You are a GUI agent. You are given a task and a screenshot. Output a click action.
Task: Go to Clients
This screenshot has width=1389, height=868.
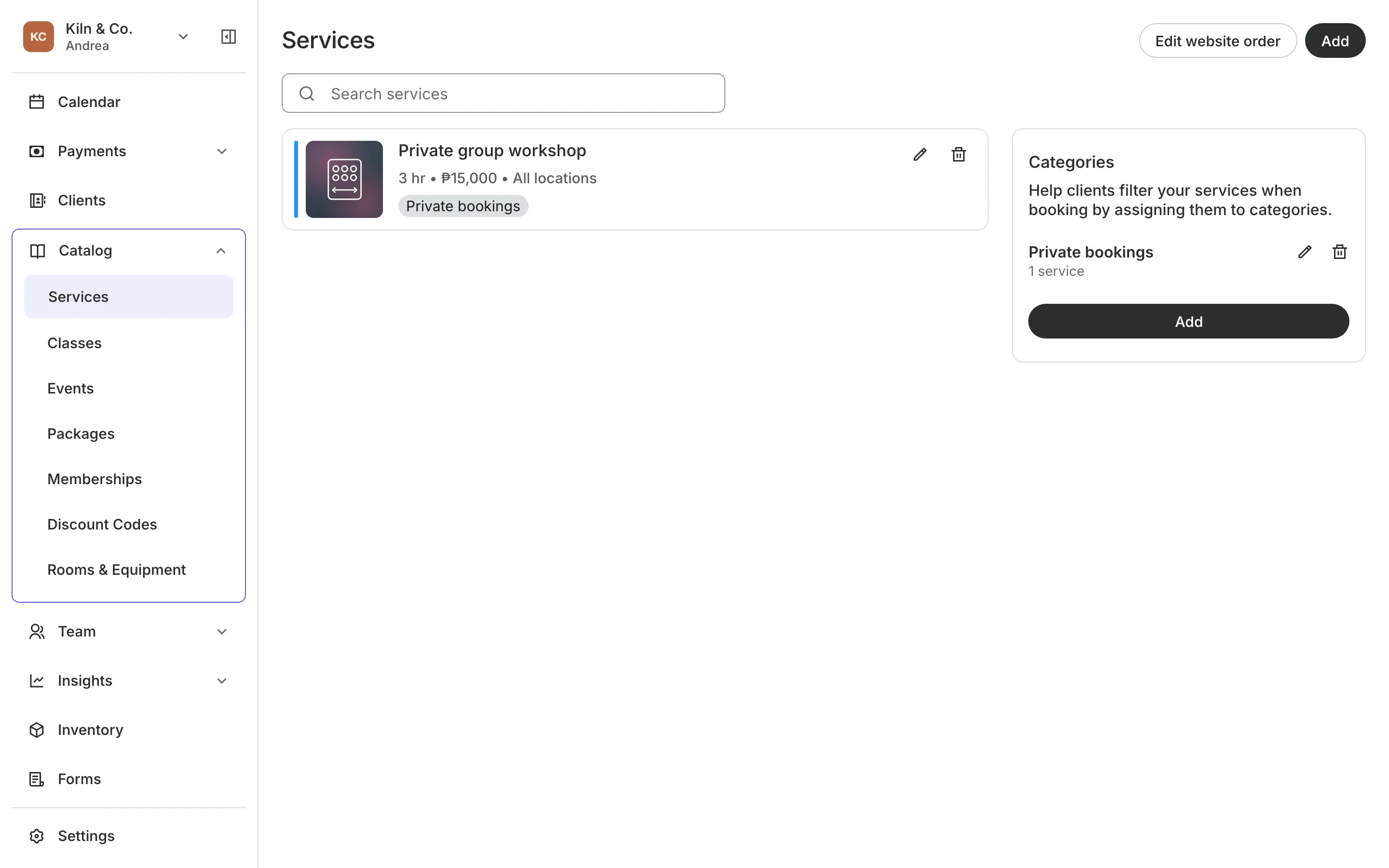click(x=129, y=200)
